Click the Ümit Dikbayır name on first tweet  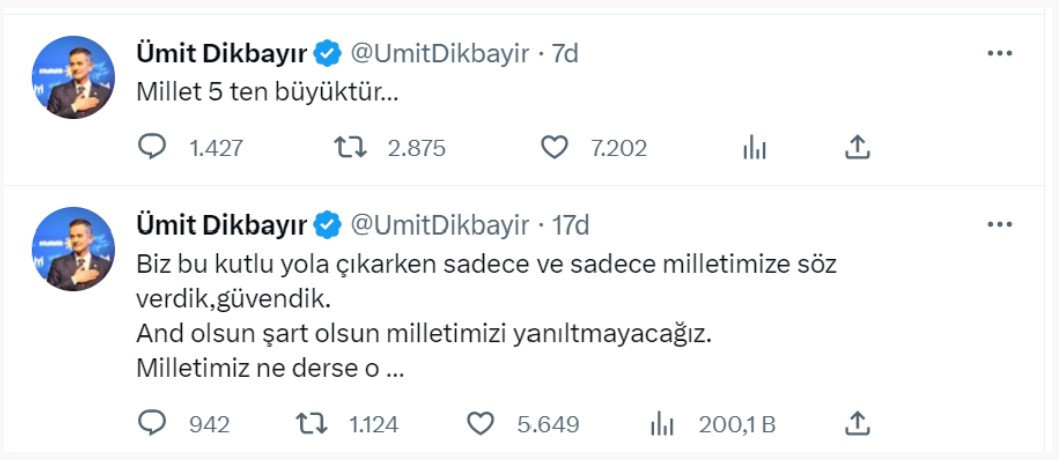(x=221, y=54)
